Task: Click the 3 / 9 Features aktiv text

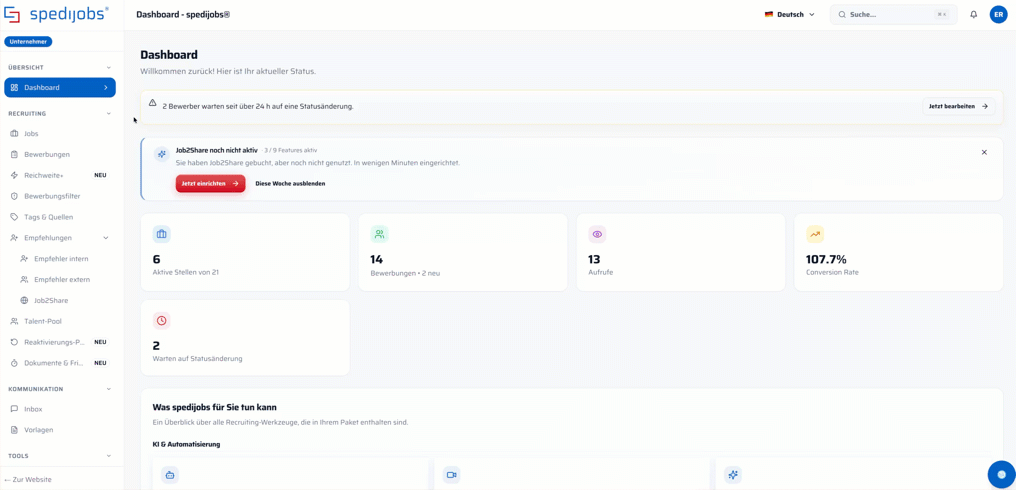Action: [290, 150]
